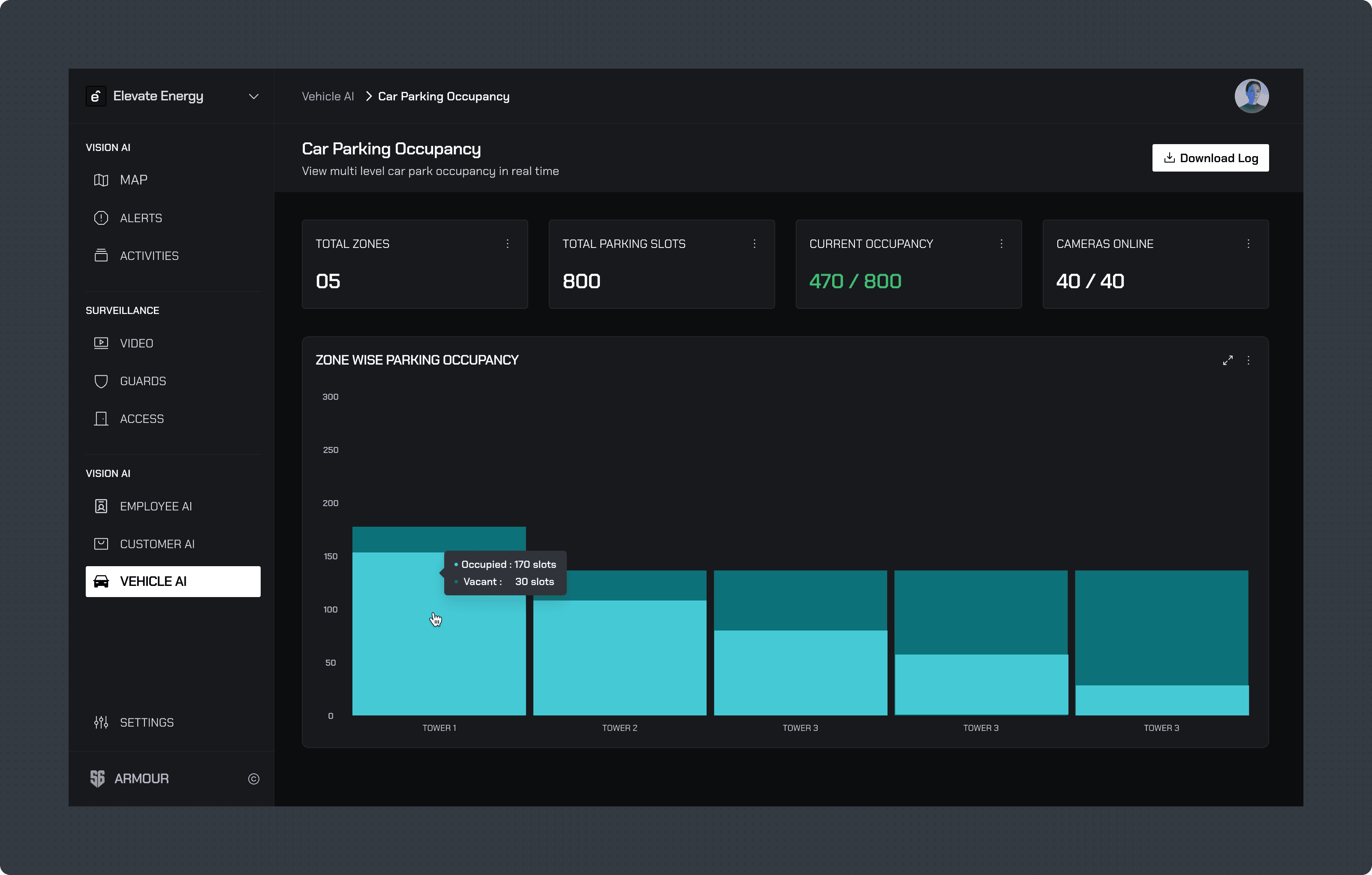Select the Employee AI badge icon
Screen dimensions: 1372x875
(x=101, y=506)
